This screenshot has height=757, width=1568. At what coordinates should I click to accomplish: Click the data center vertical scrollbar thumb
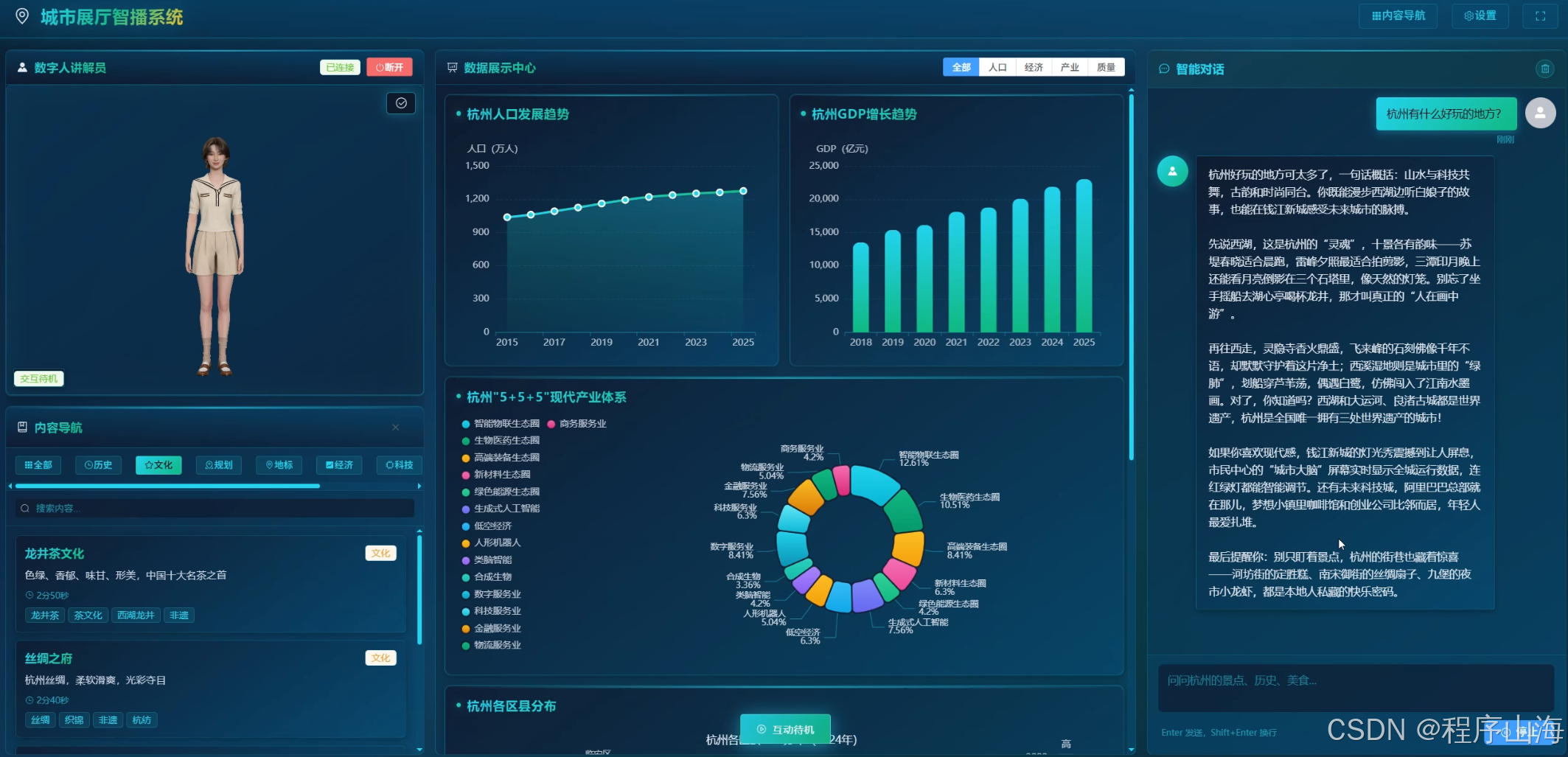pos(1131,278)
